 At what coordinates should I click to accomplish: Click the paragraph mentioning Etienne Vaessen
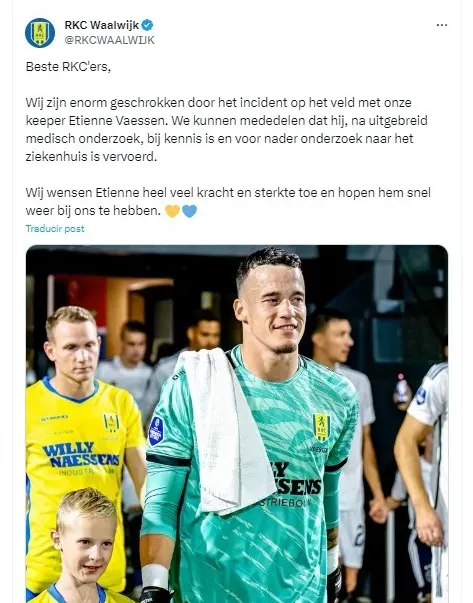pos(227,130)
